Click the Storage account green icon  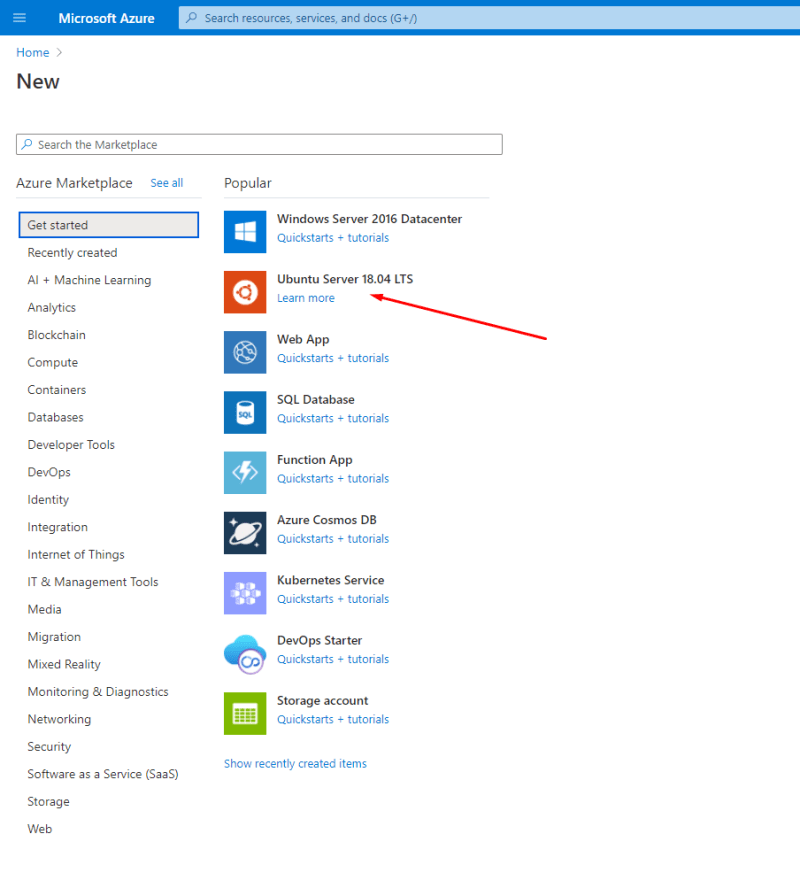(245, 714)
